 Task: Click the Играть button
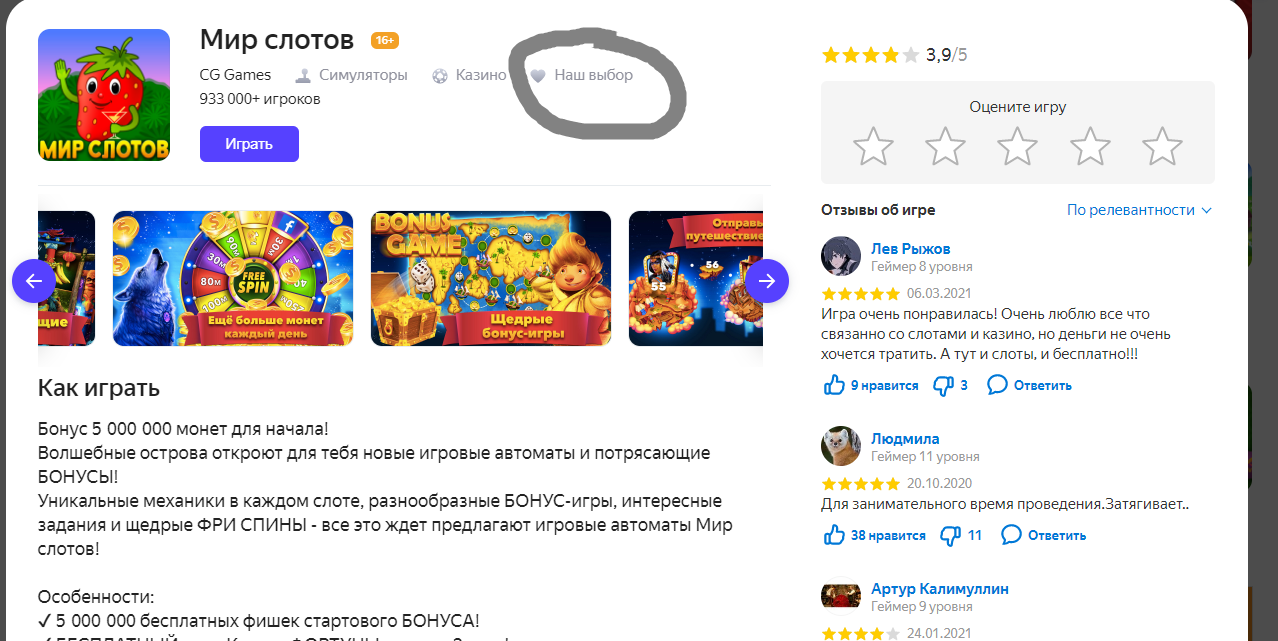[x=249, y=144]
